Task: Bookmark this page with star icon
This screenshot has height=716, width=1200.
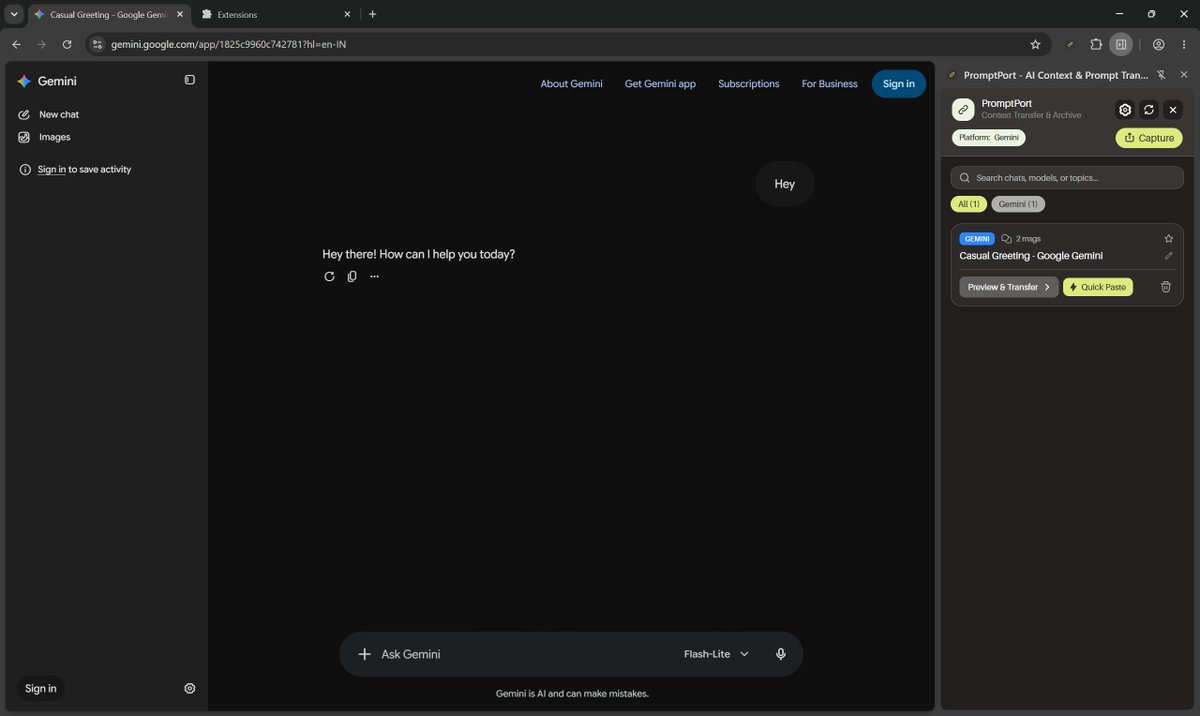Action: coord(1035,44)
